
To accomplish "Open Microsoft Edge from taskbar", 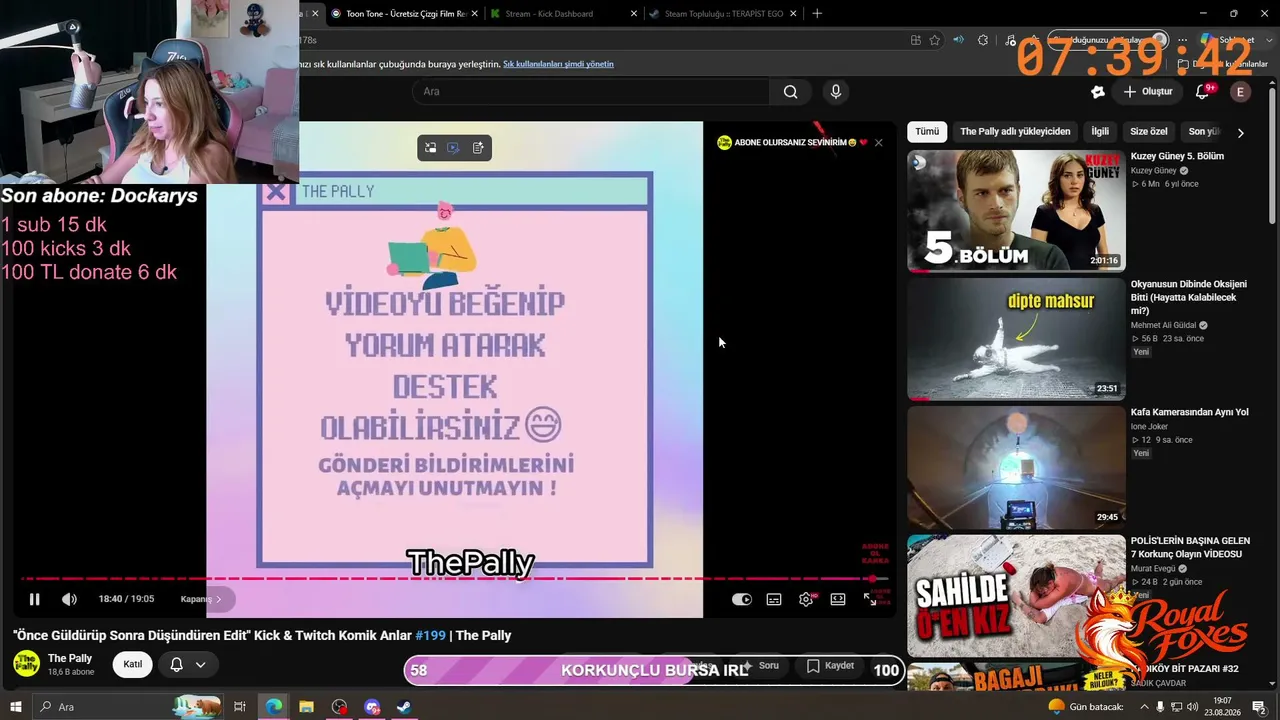I will [274, 707].
